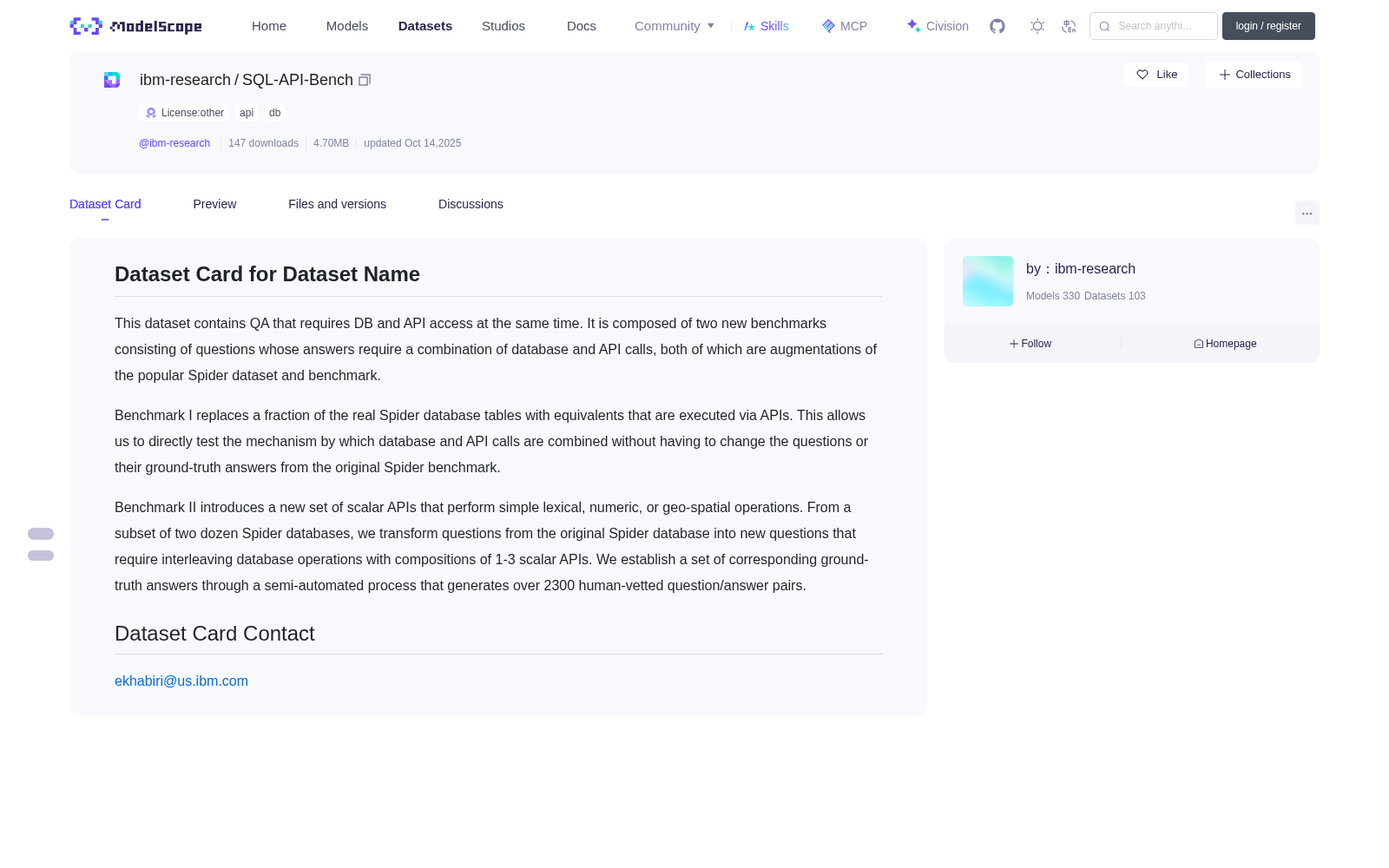Click the ekhabiri@us.ibm.com contact link
The image size is (1389, 868).
(181, 681)
